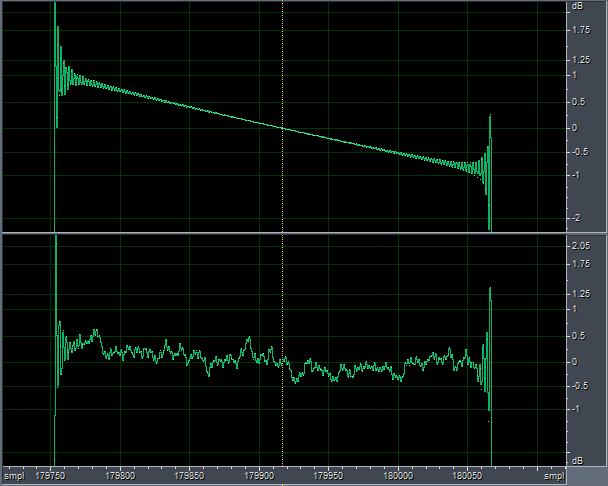The height and width of the screenshot is (486, 608).
Task: Click the dB label above the upper channel scale
Action: (x=577, y=6)
